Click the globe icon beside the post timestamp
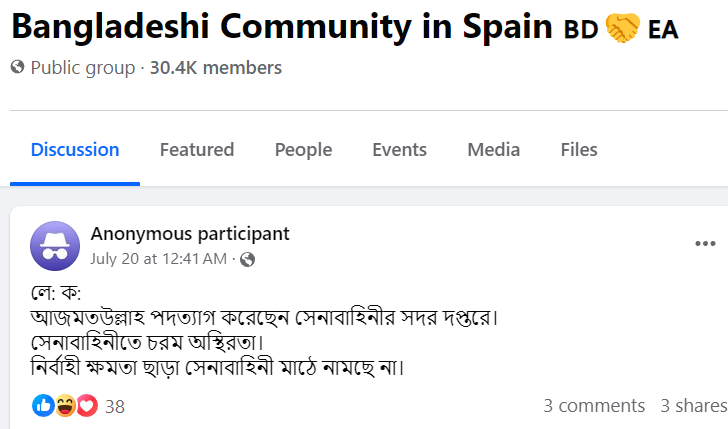The width and height of the screenshot is (728, 429). coord(247,260)
